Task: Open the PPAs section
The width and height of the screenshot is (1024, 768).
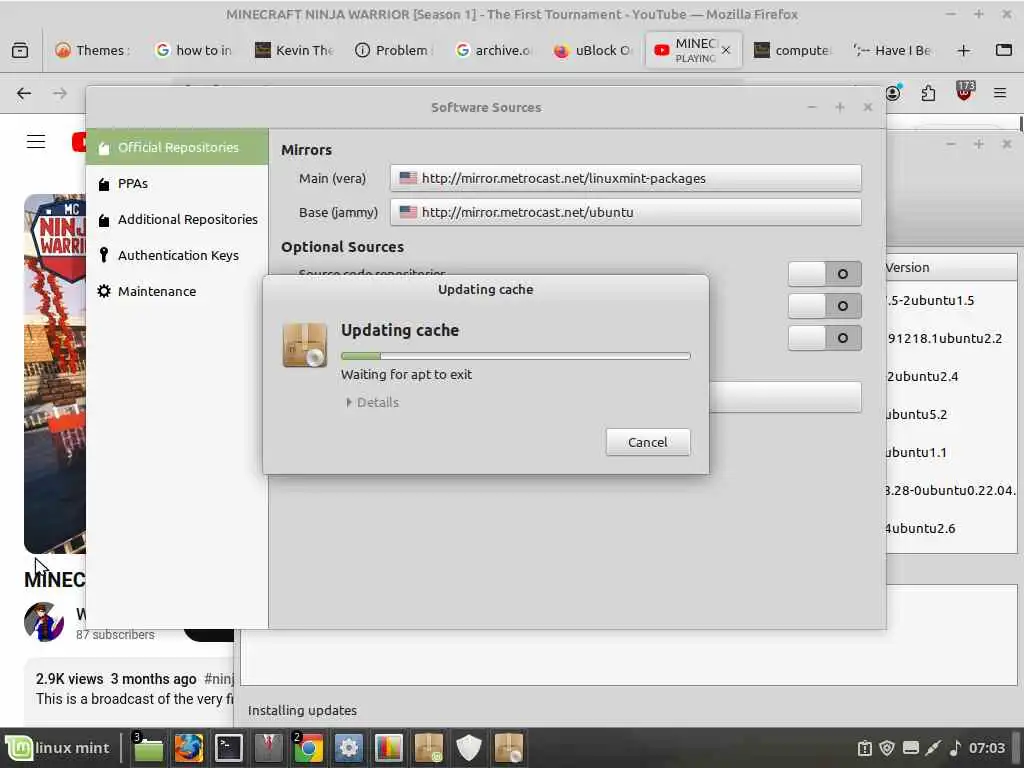Action: pos(177,184)
